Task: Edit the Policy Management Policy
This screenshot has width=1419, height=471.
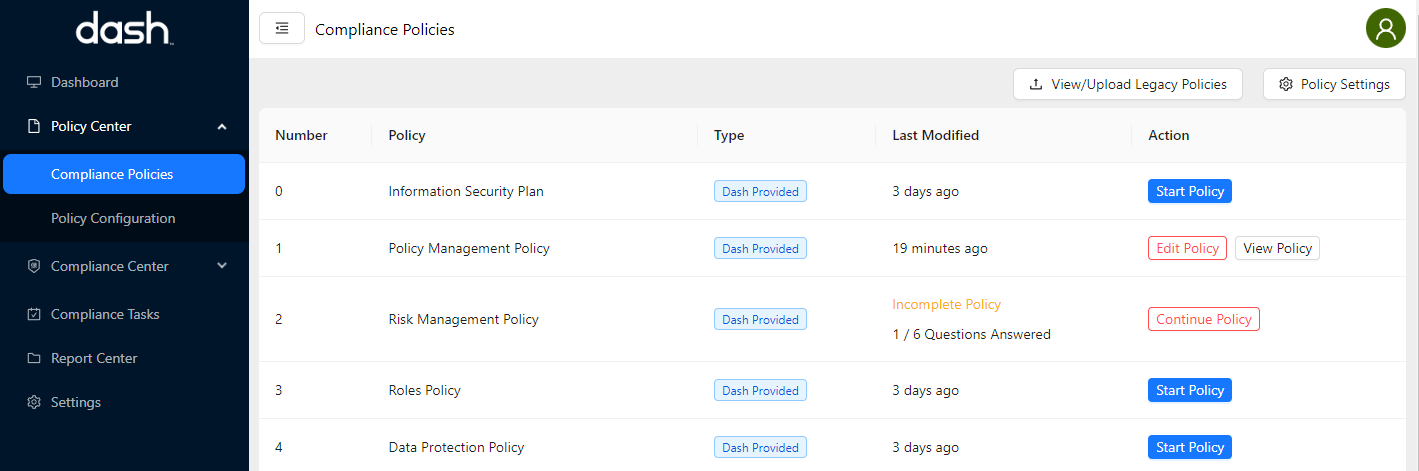Action: click(1187, 248)
